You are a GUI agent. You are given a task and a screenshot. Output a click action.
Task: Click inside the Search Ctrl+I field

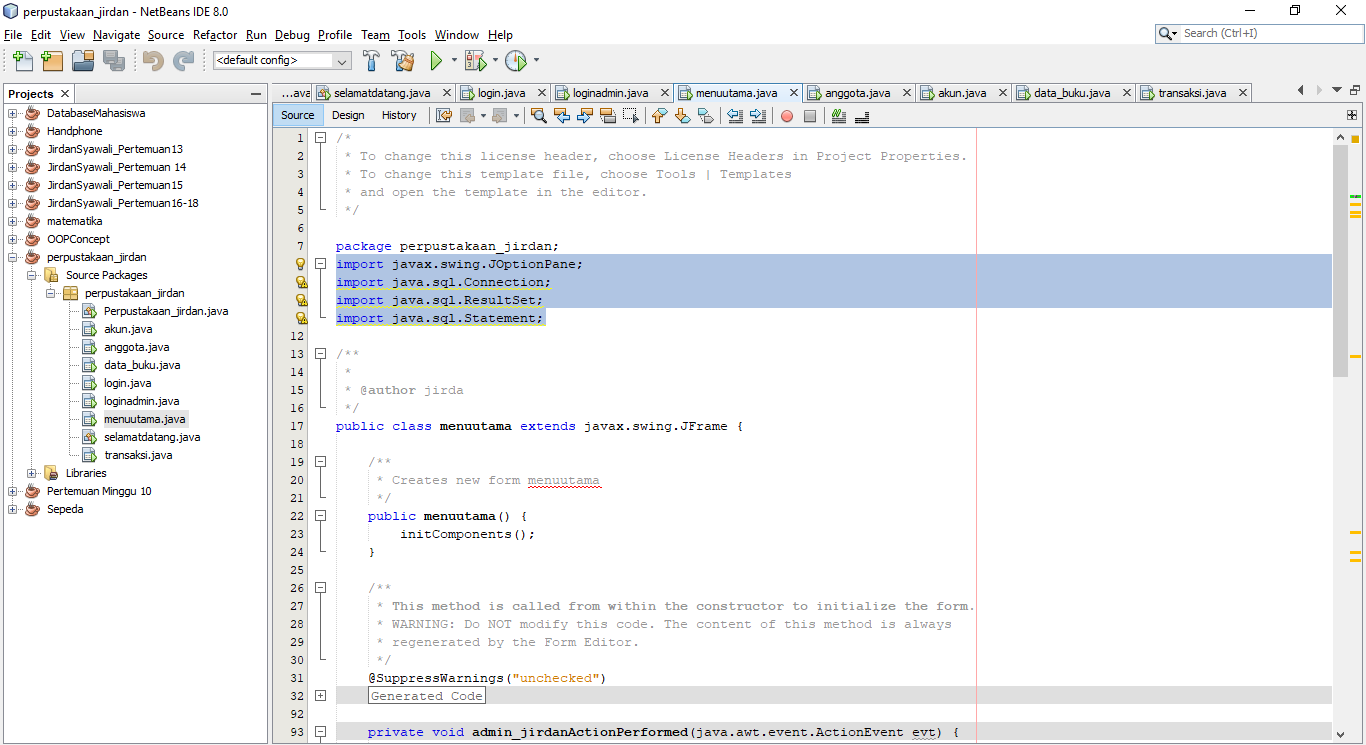(1260, 33)
